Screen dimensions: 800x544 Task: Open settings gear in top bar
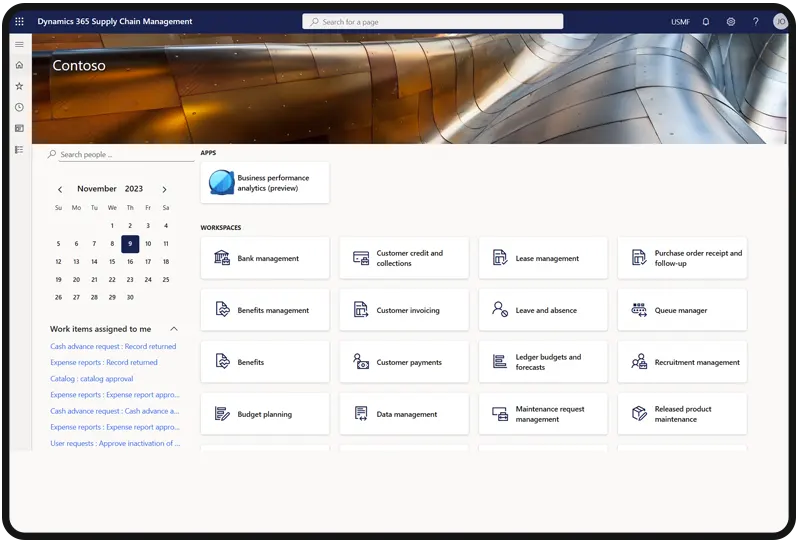tap(731, 21)
